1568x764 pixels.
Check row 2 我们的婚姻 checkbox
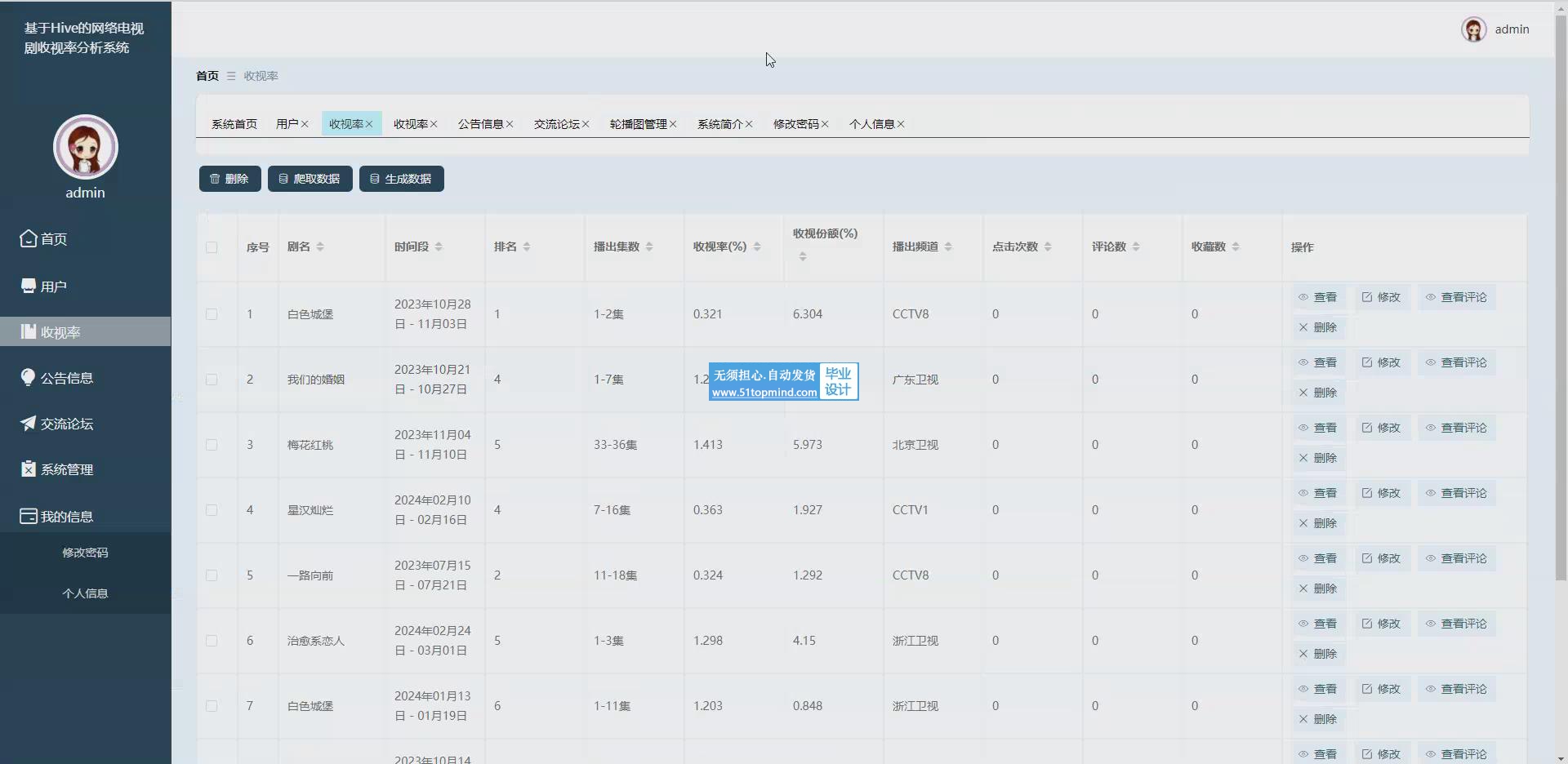pyautogui.click(x=212, y=380)
